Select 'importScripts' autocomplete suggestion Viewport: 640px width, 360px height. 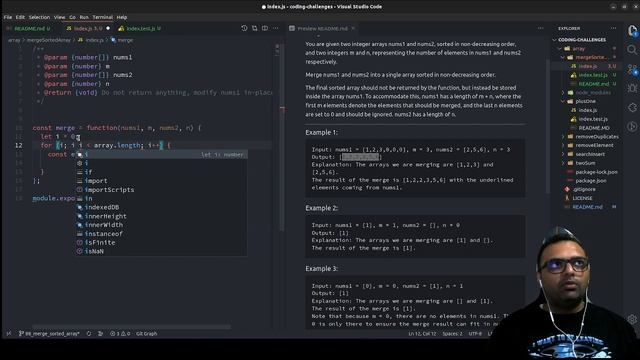click(x=161, y=190)
